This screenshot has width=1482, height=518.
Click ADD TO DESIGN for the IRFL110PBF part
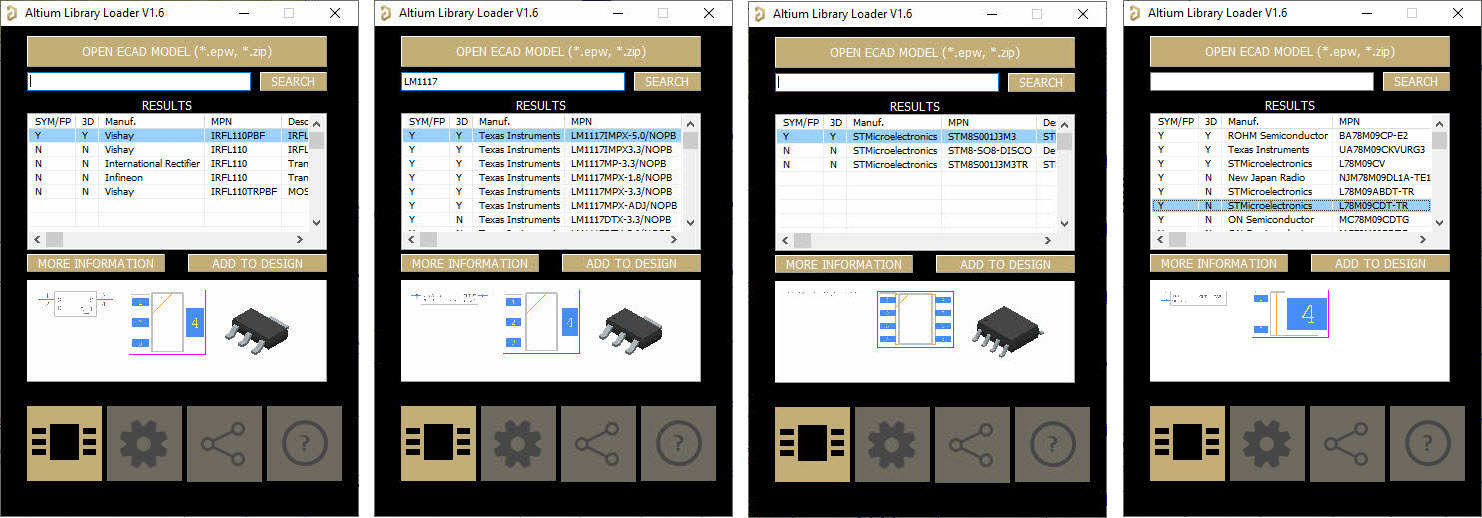tap(258, 264)
